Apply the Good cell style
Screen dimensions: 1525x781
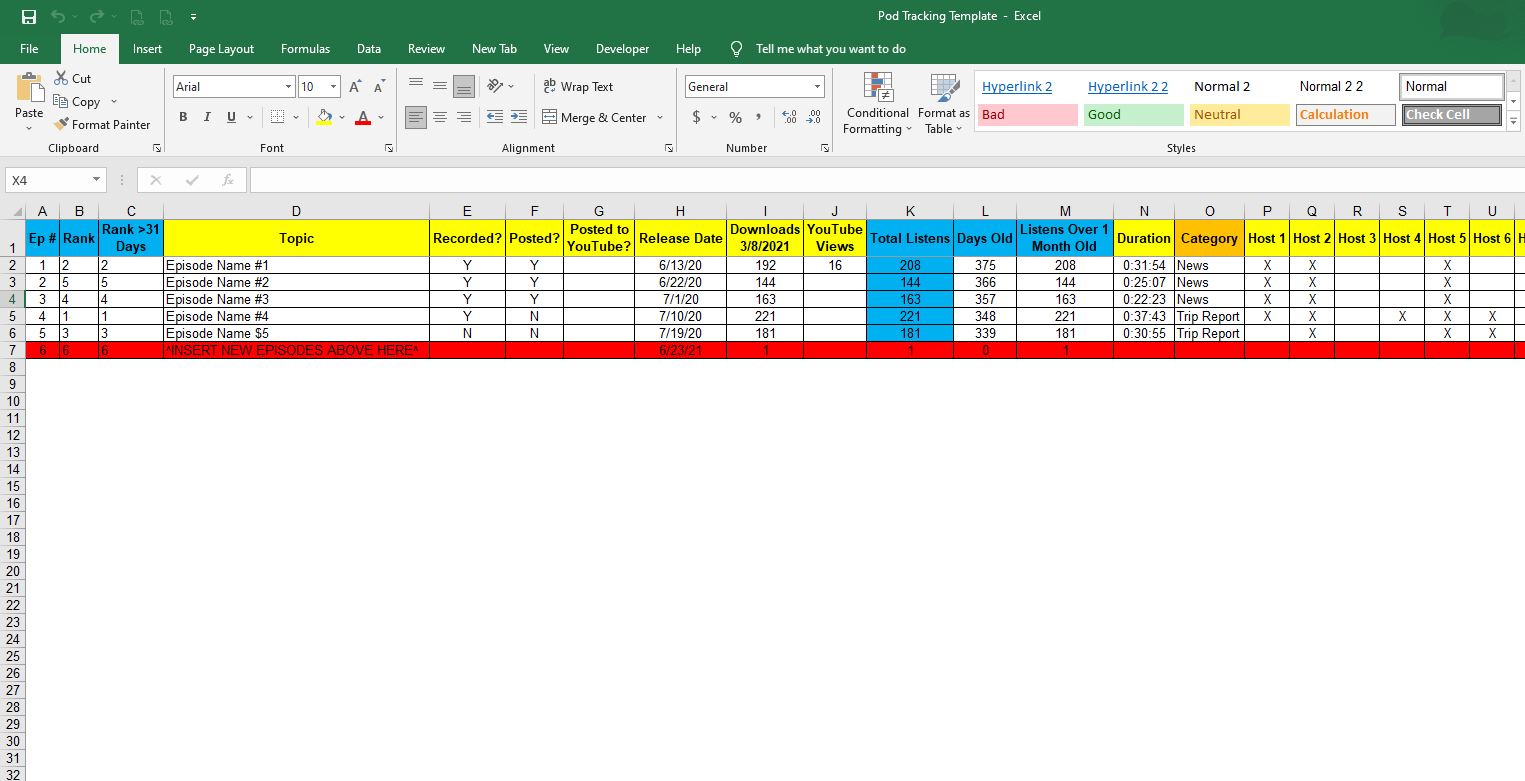(x=1133, y=114)
